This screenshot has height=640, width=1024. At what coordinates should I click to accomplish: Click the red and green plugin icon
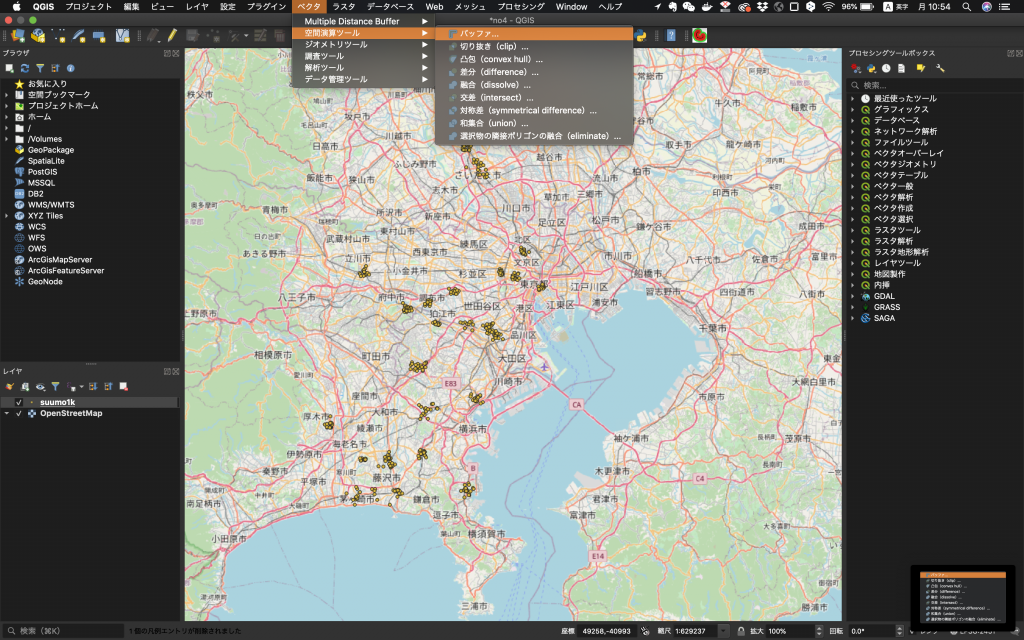[699, 35]
